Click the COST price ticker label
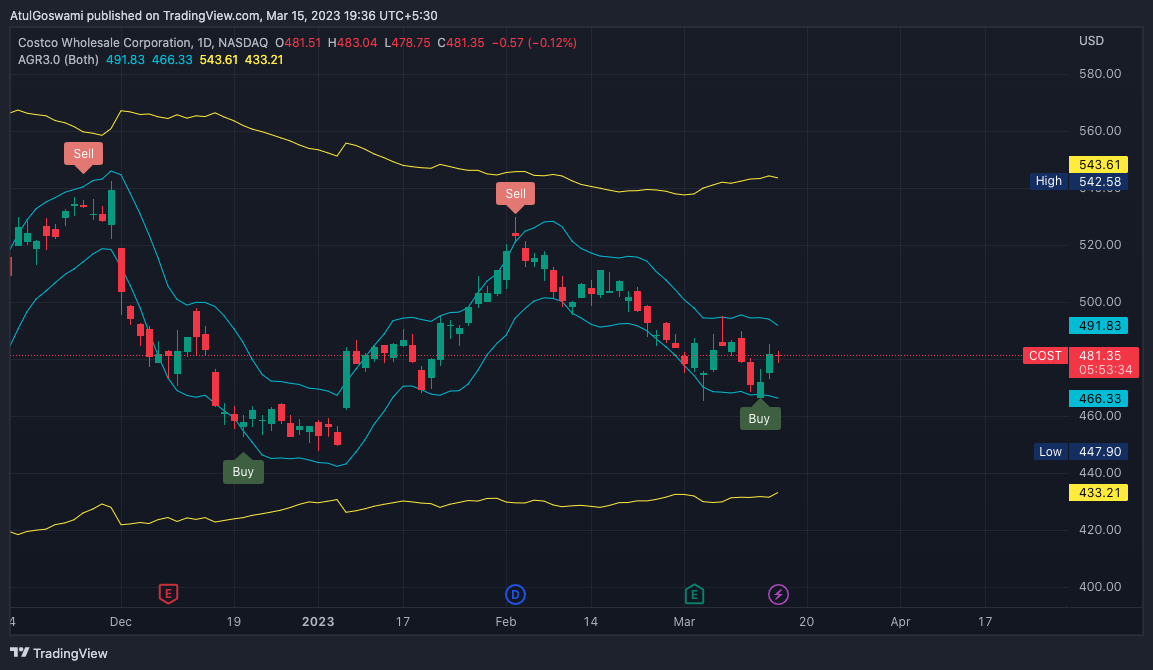 (1045, 356)
